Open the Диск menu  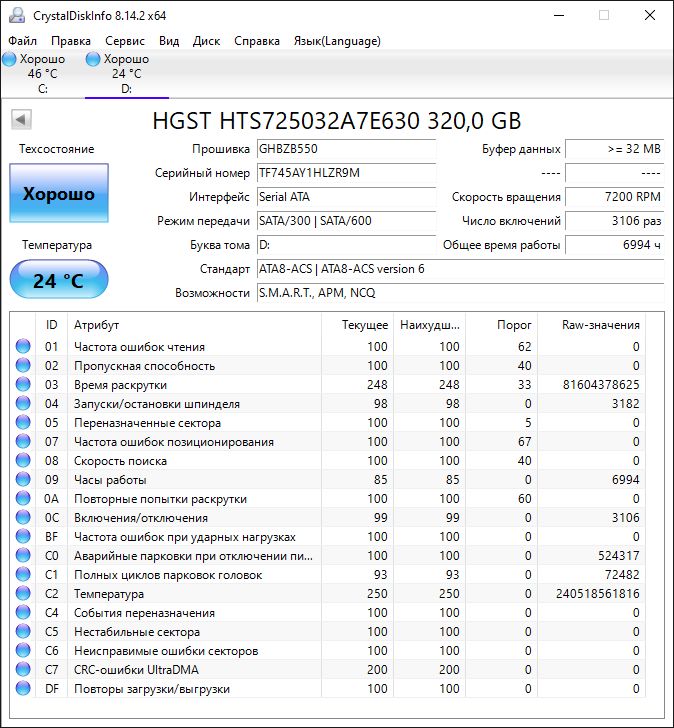[x=206, y=41]
